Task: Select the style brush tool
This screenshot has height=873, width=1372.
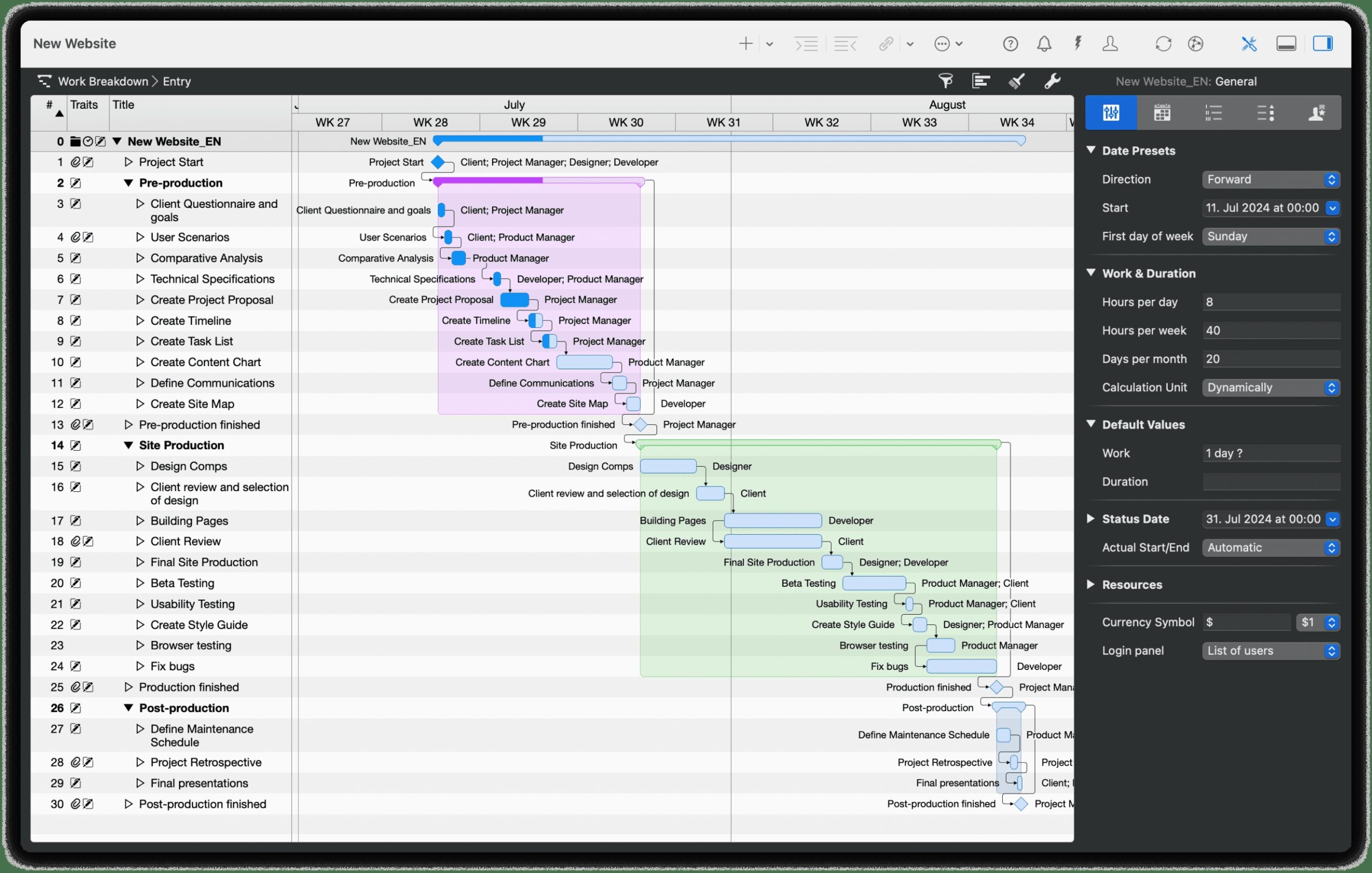Action: [x=1017, y=81]
